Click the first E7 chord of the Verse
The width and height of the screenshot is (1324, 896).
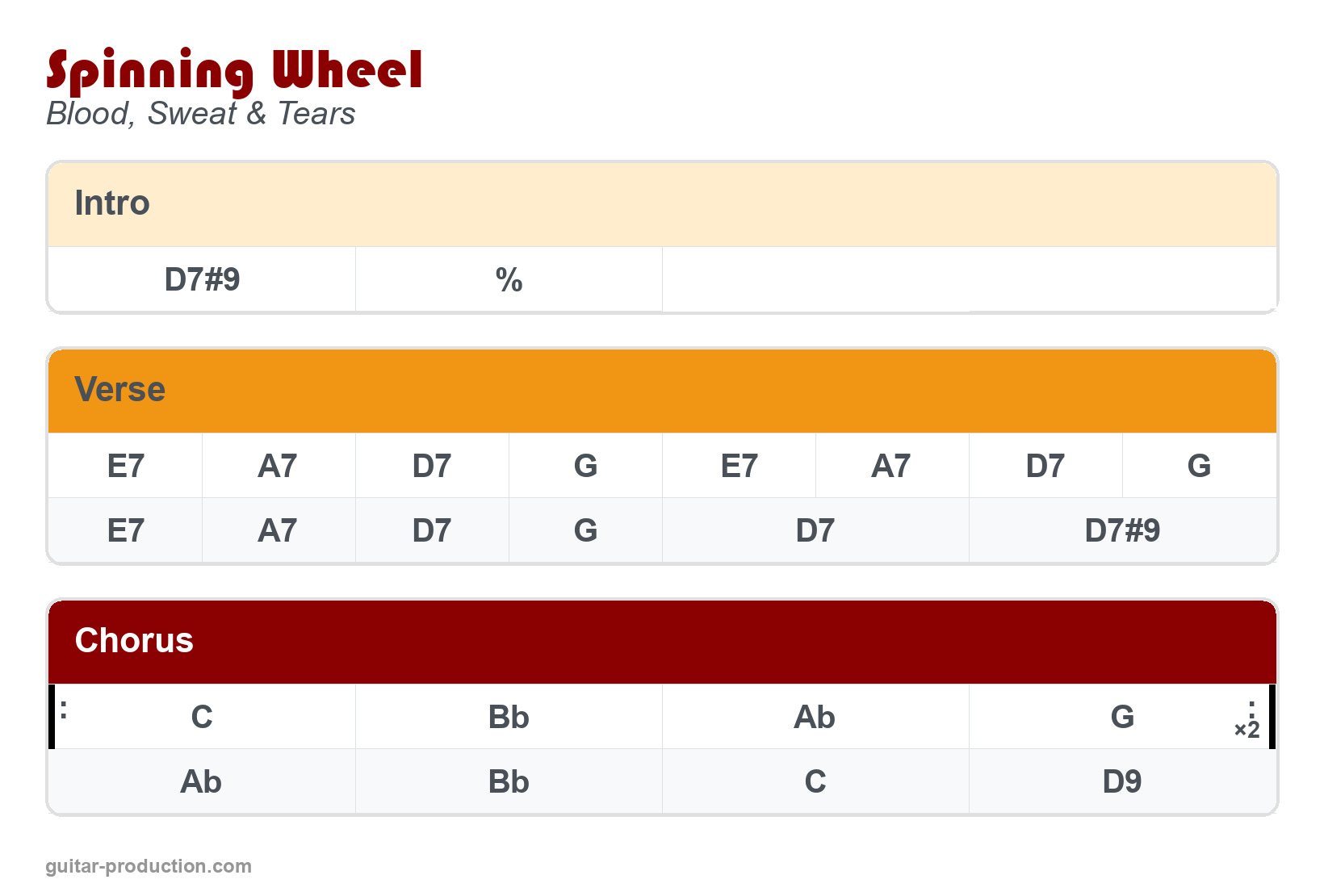tap(125, 466)
